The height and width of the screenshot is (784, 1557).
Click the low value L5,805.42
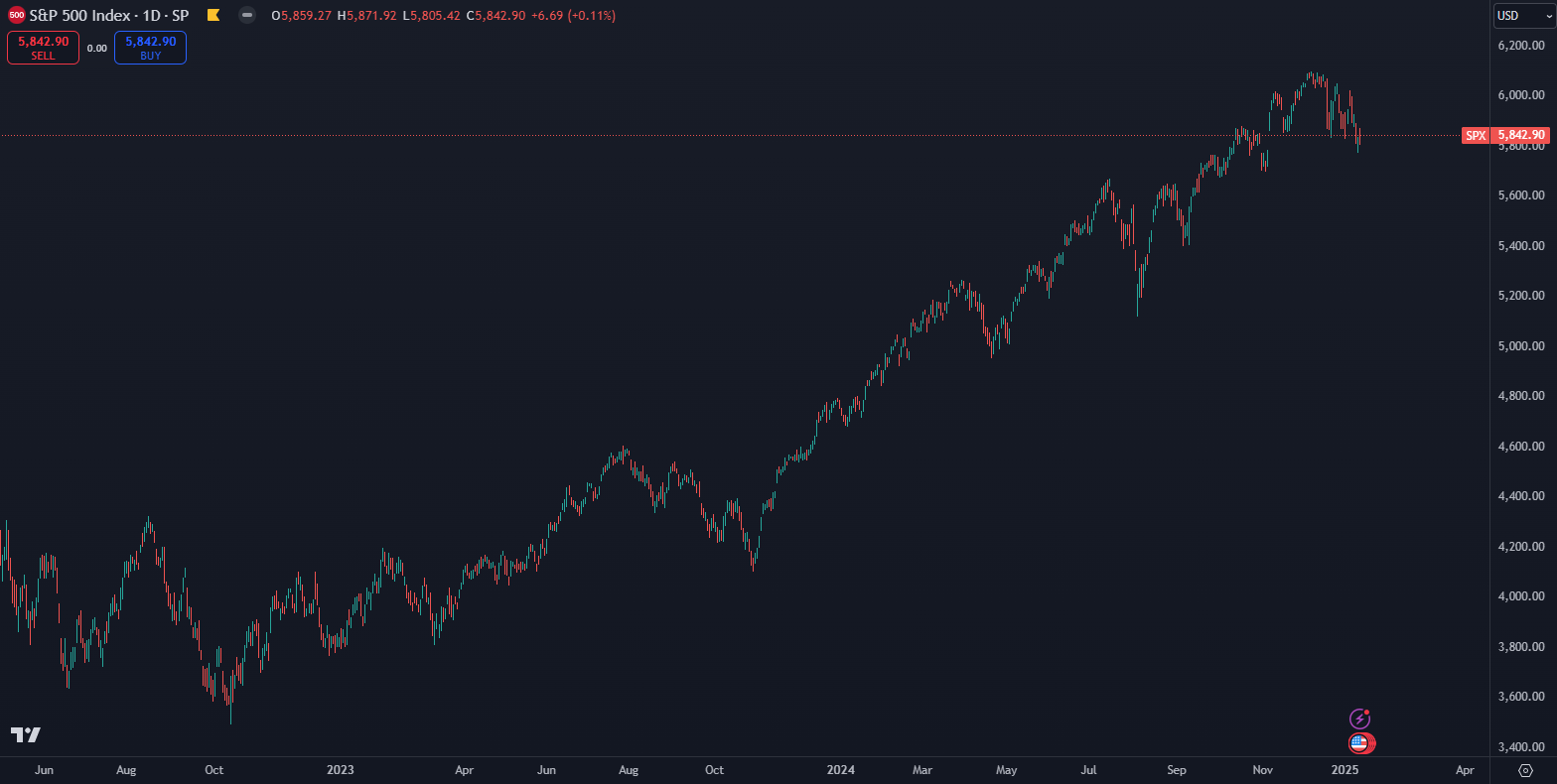[x=432, y=16]
